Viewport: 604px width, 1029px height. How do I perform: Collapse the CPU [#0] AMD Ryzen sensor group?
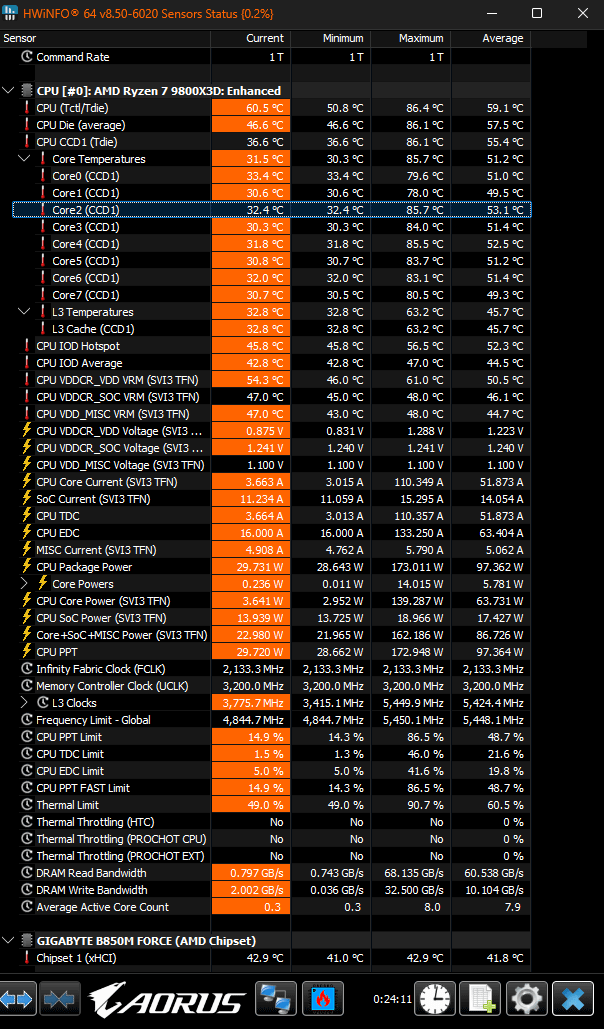pos(8,91)
